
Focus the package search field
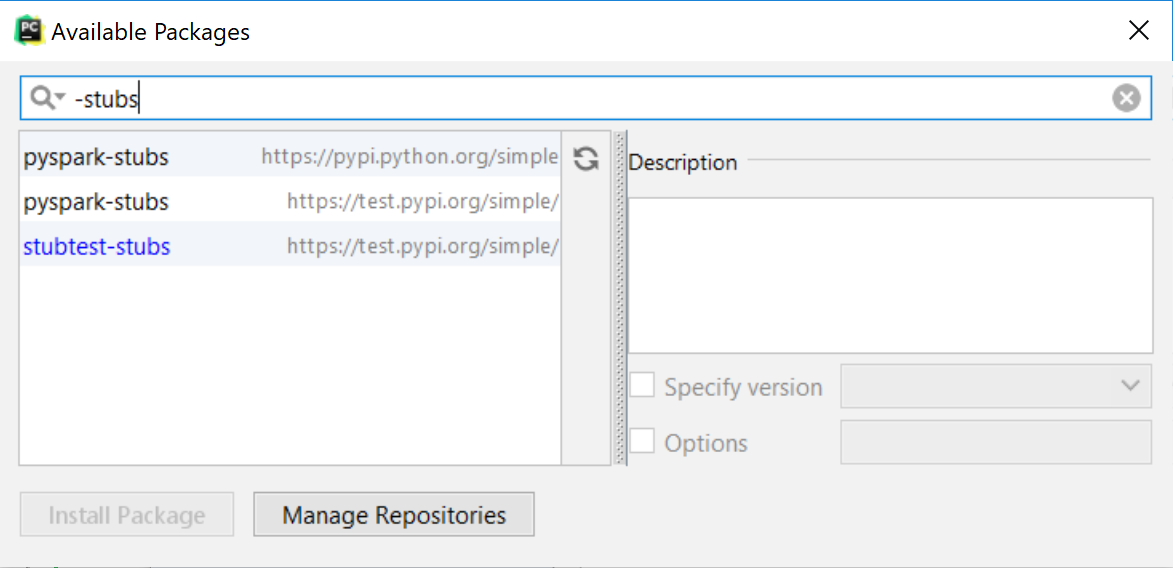coord(586,98)
